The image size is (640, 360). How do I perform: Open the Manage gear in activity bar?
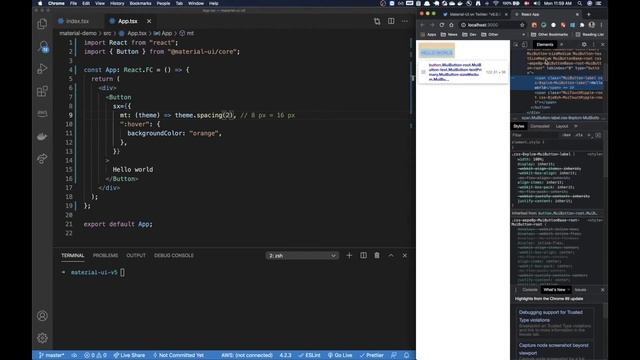click(x=42, y=338)
